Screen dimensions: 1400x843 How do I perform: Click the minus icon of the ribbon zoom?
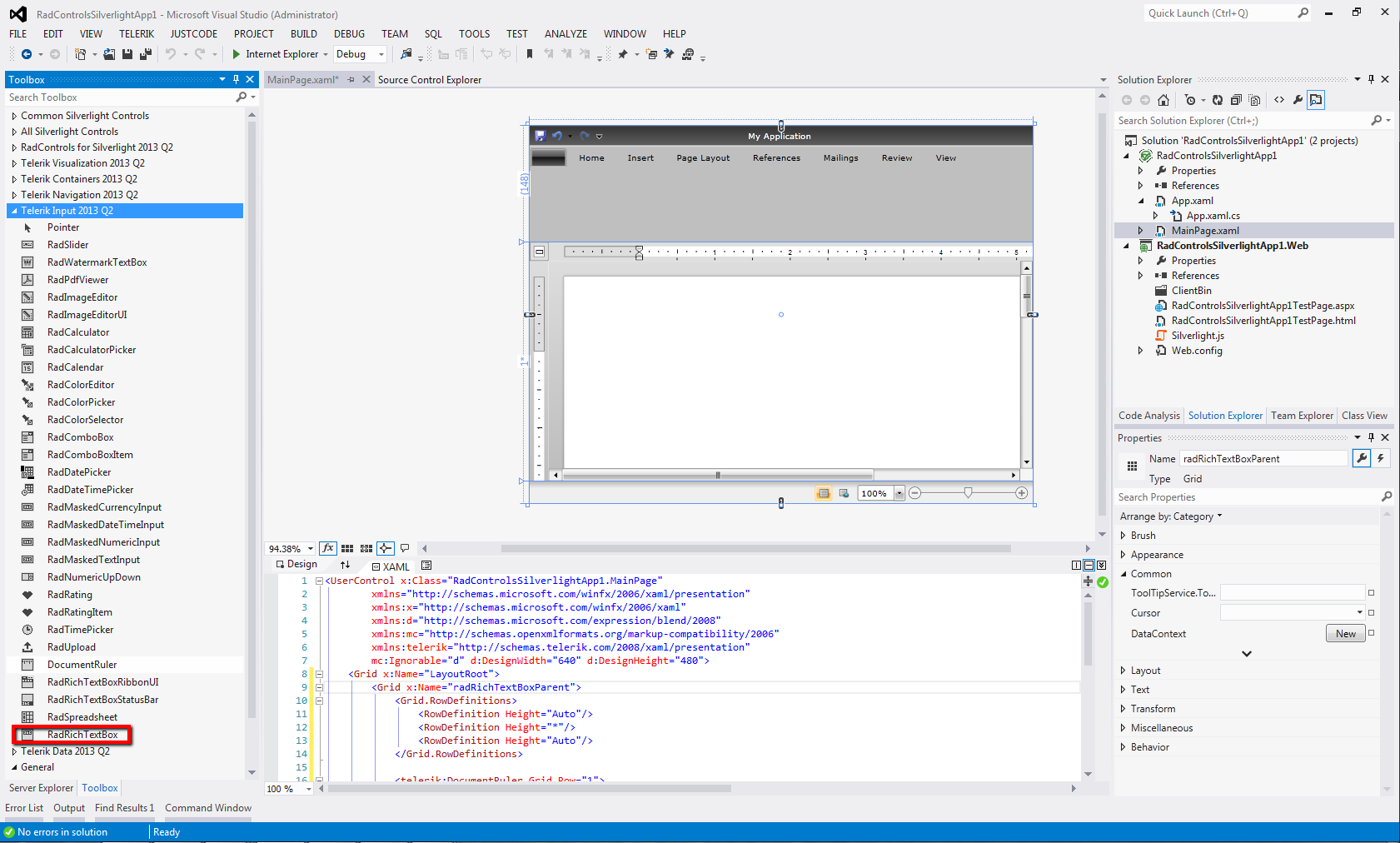(x=915, y=493)
